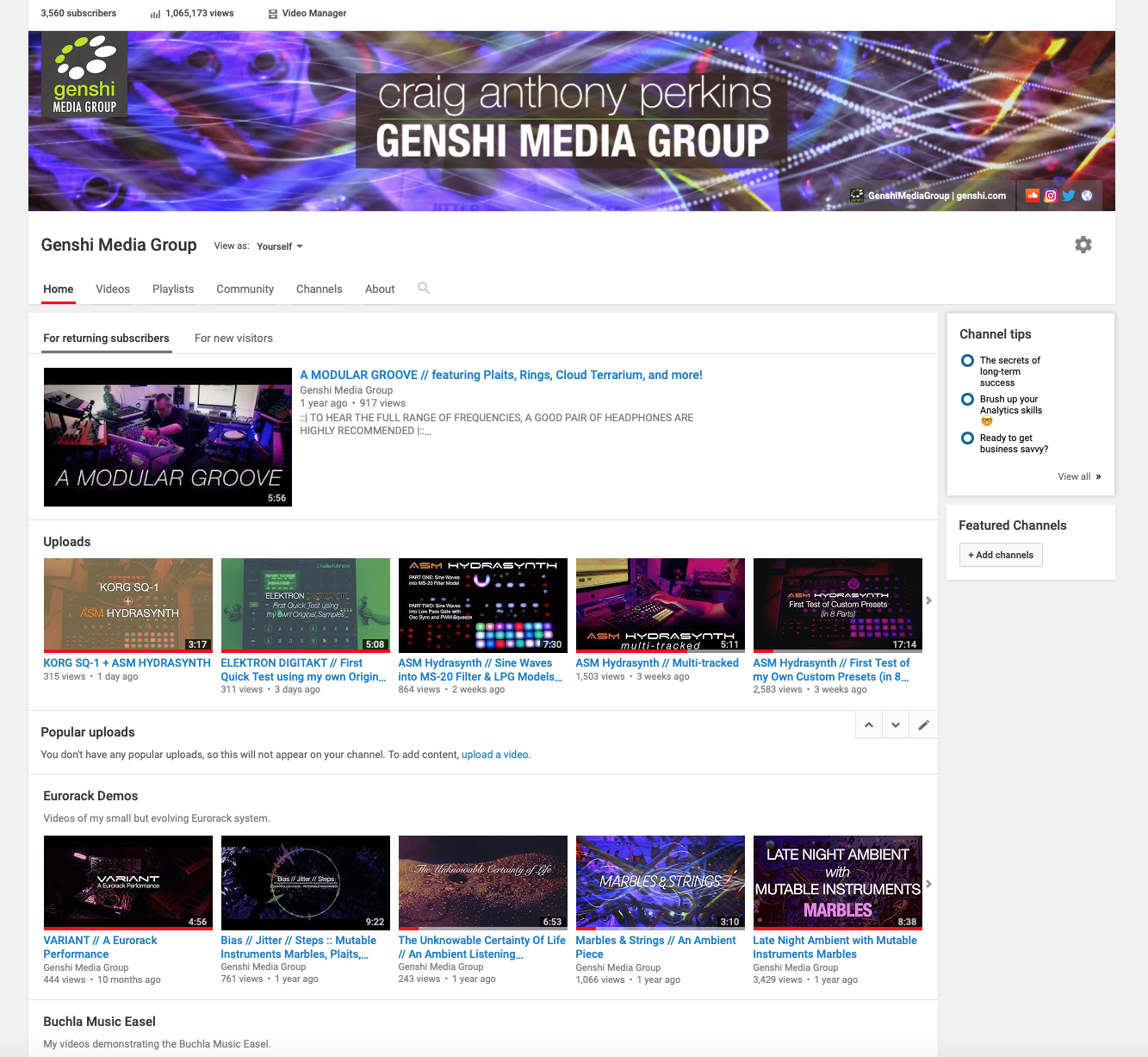Select 'For new visitors' tab
The height and width of the screenshot is (1057, 1148).
[233, 339]
